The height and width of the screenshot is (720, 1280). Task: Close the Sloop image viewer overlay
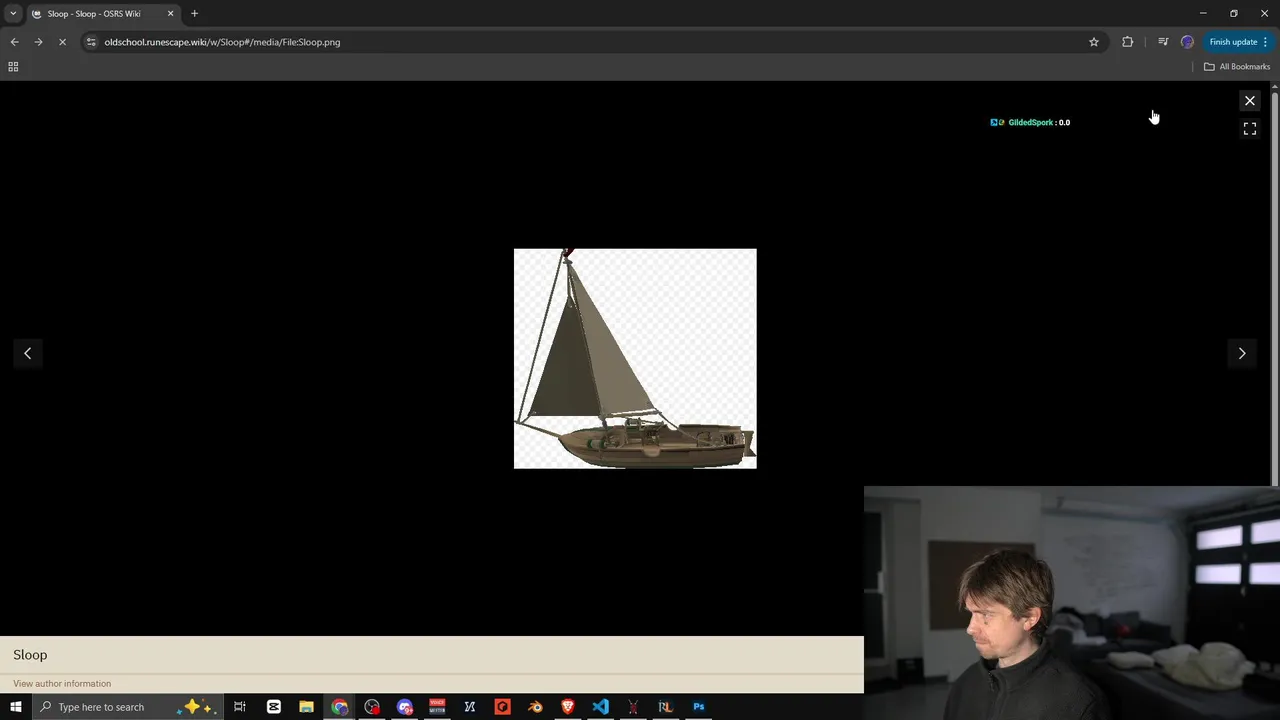point(1249,100)
